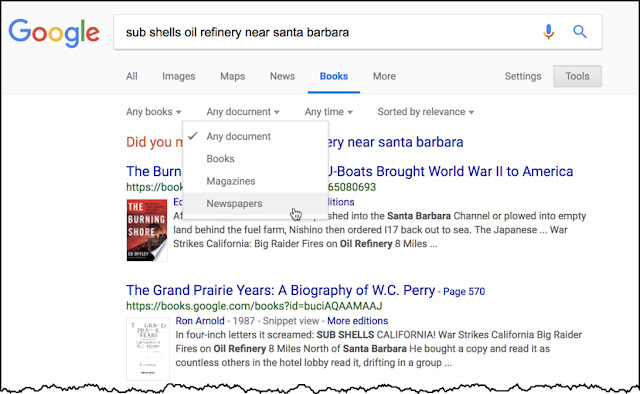This screenshot has width=640, height=394.
Task: Click the microphone voice search icon
Action: pos(549,32)
